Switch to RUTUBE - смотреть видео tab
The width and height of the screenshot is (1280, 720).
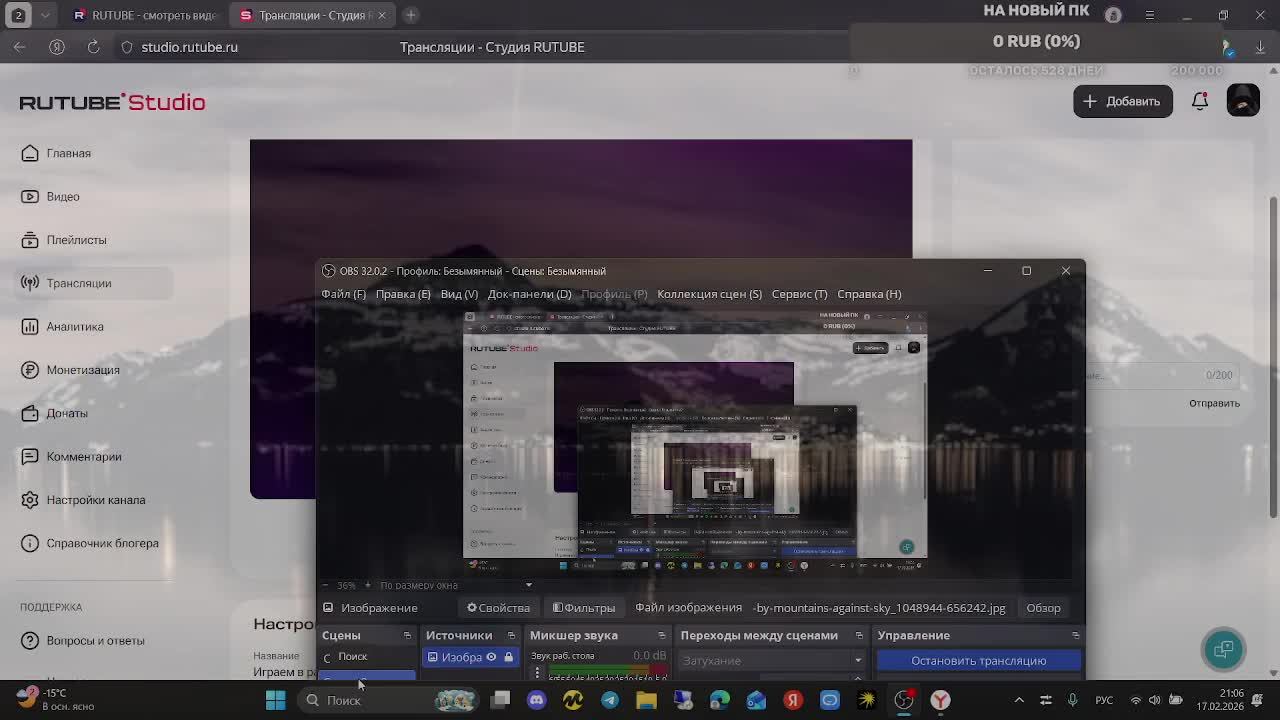(x=145, y=15)
